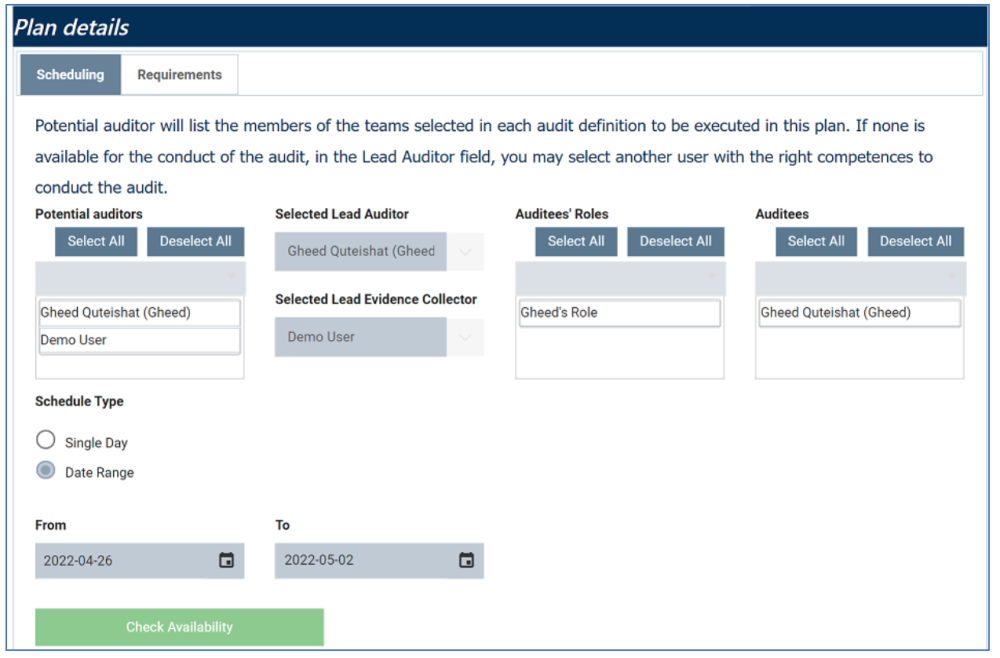Click Select All under Auditees
The width and height of the screenshot is (1000, 658).
coord(816,242)
